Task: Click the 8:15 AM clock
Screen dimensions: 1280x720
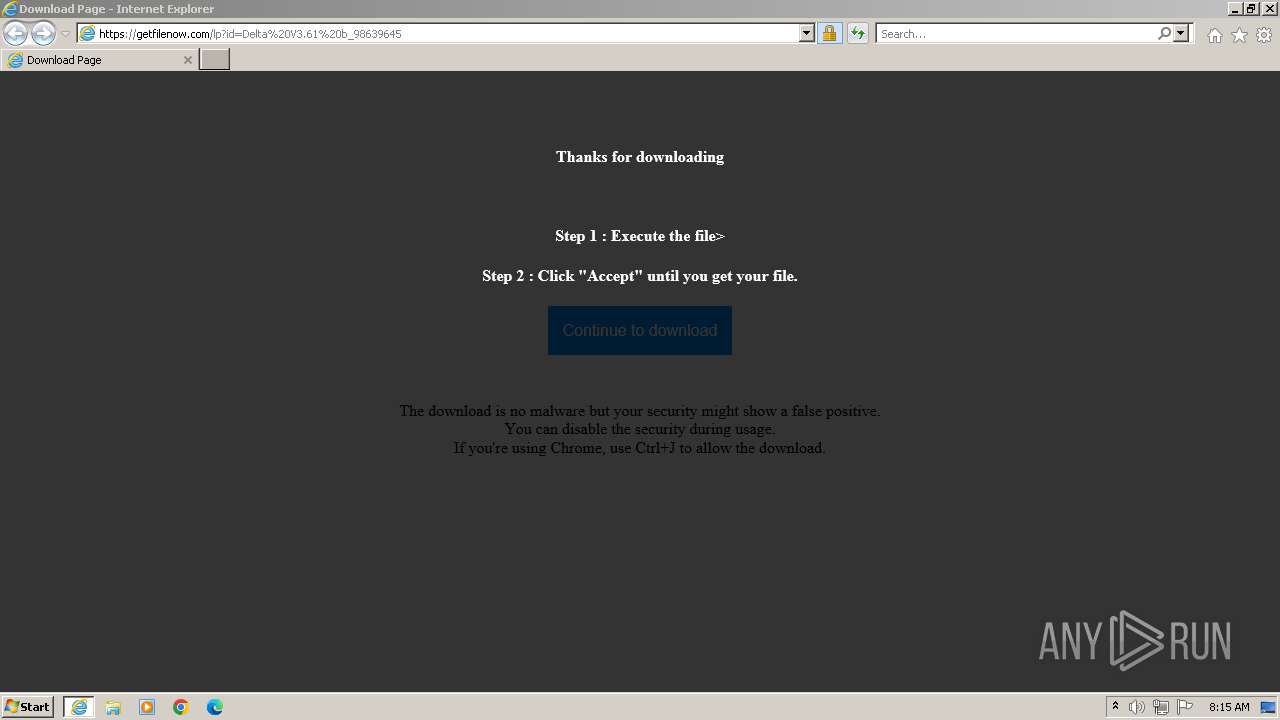Action: point(1229,707)
